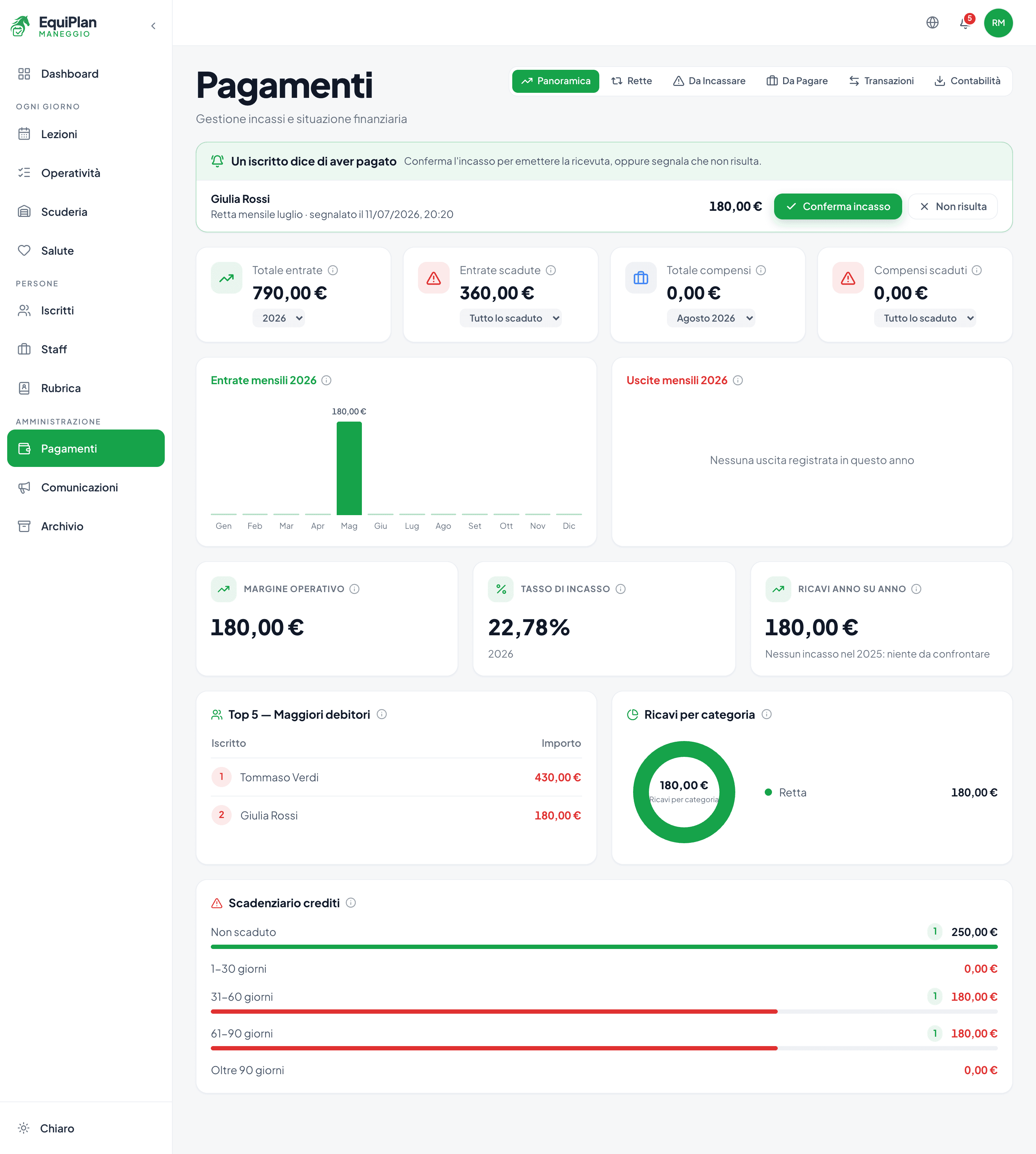Switch to the Rette tab
The image size is (1036, 1154).
(632, 81)
